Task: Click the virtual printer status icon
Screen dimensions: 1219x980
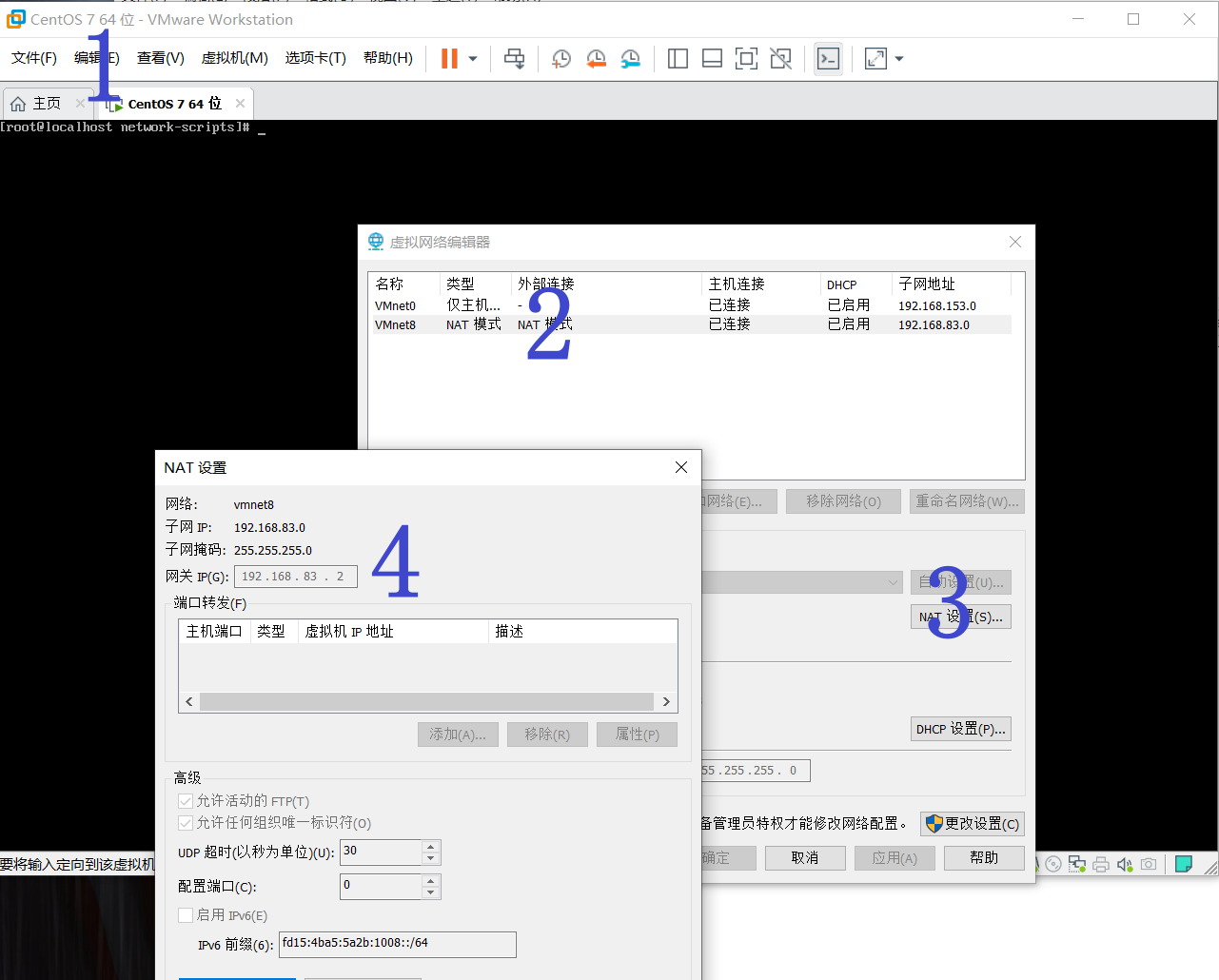Action: pyautogui.click(x=1101, y=864)
